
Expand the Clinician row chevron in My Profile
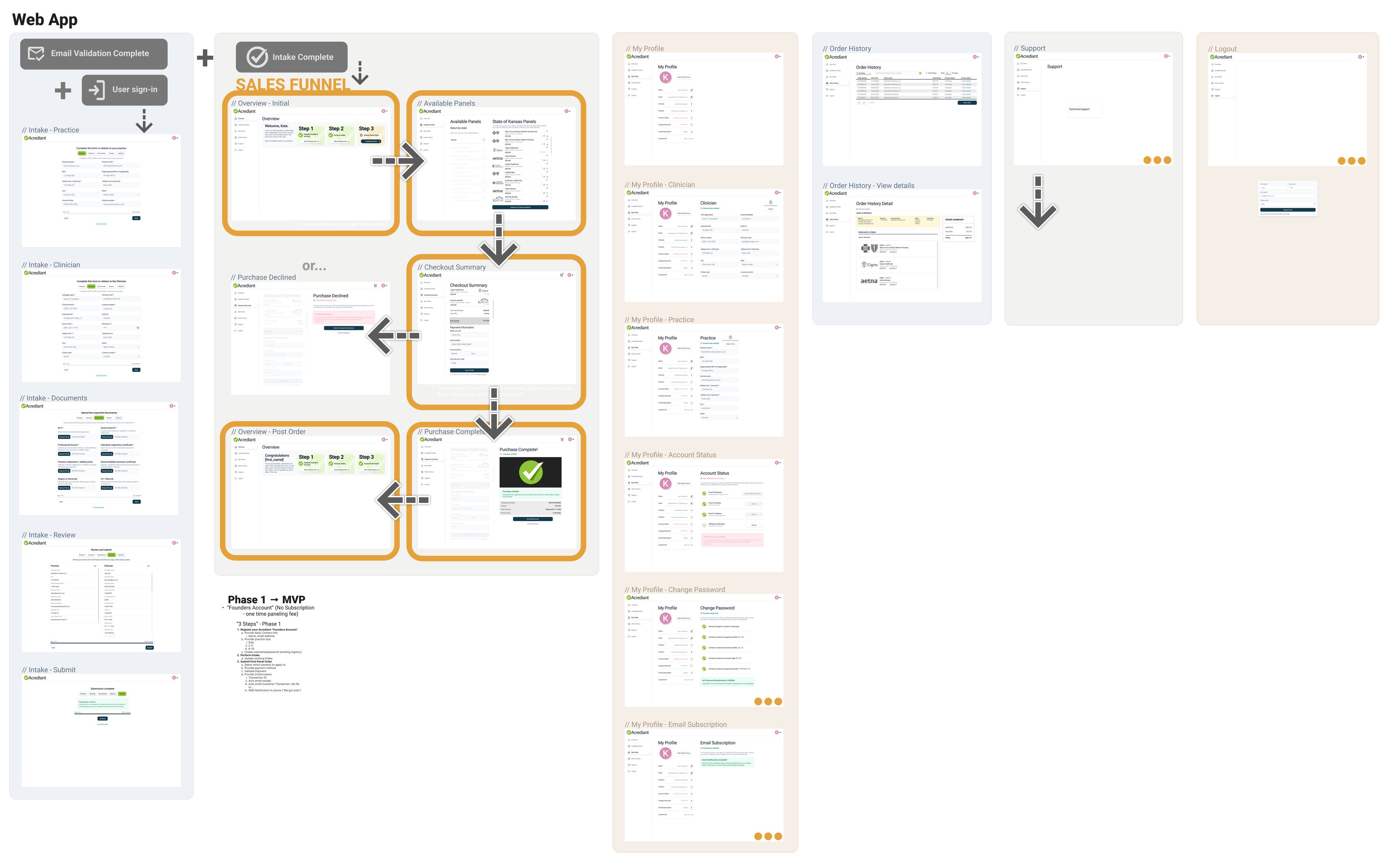pos(691,104)
